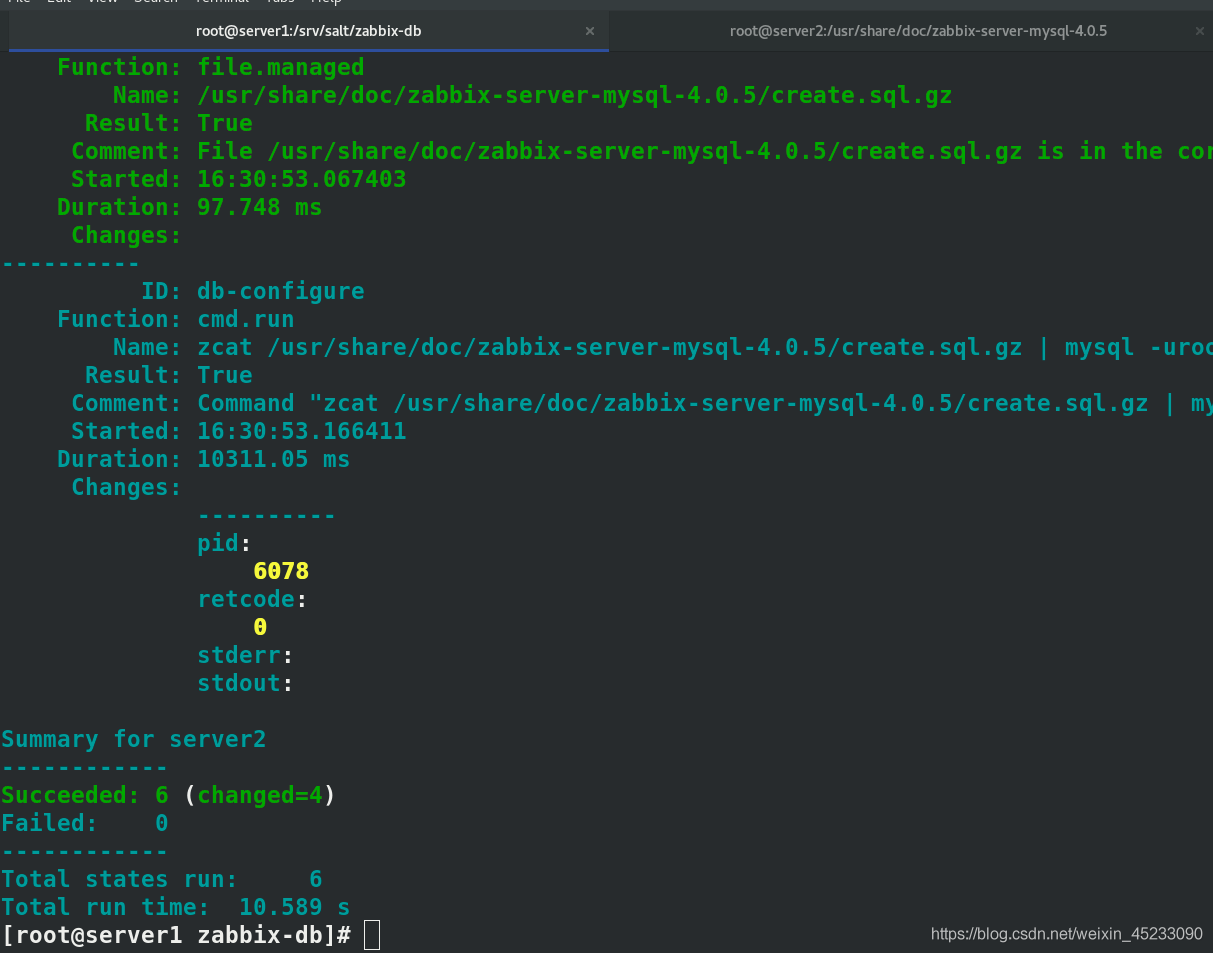Click 'True' result of file.managed state

click(225, 123)
